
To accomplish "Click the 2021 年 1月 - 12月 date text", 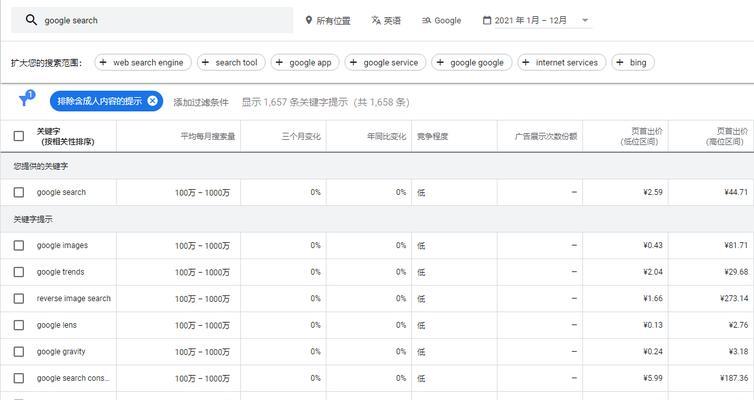I will [530, 20].
